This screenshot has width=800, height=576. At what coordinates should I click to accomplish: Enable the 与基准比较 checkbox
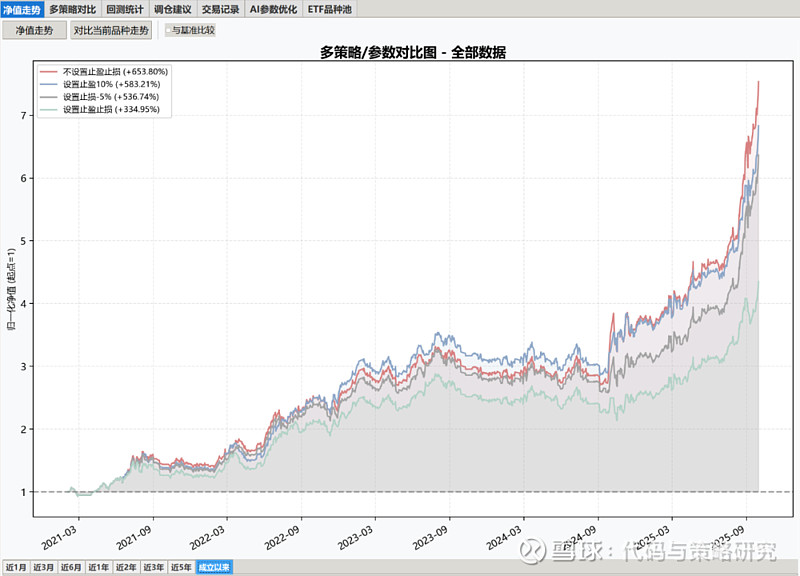[170, 30]
